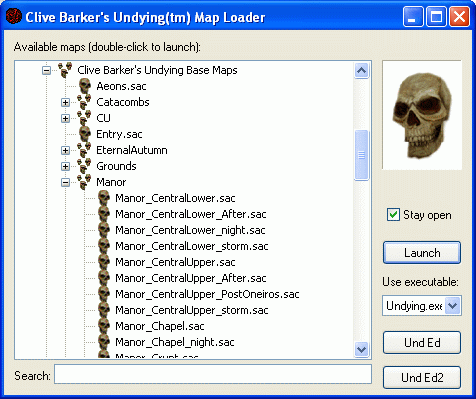Click into the Search input field

[x=213, y=374]
